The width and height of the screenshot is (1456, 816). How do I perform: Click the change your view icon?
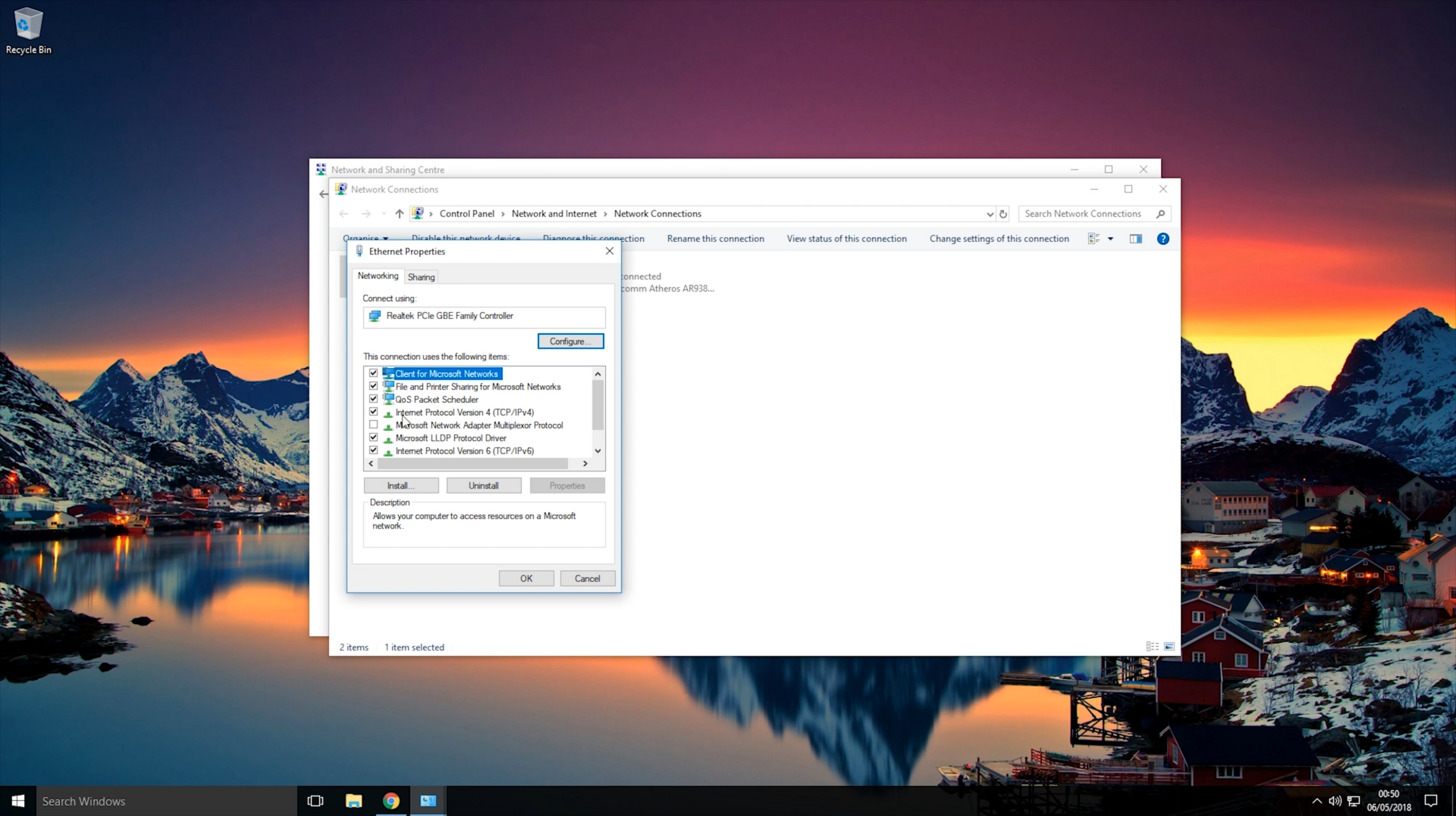click(x=1094, y=239)
